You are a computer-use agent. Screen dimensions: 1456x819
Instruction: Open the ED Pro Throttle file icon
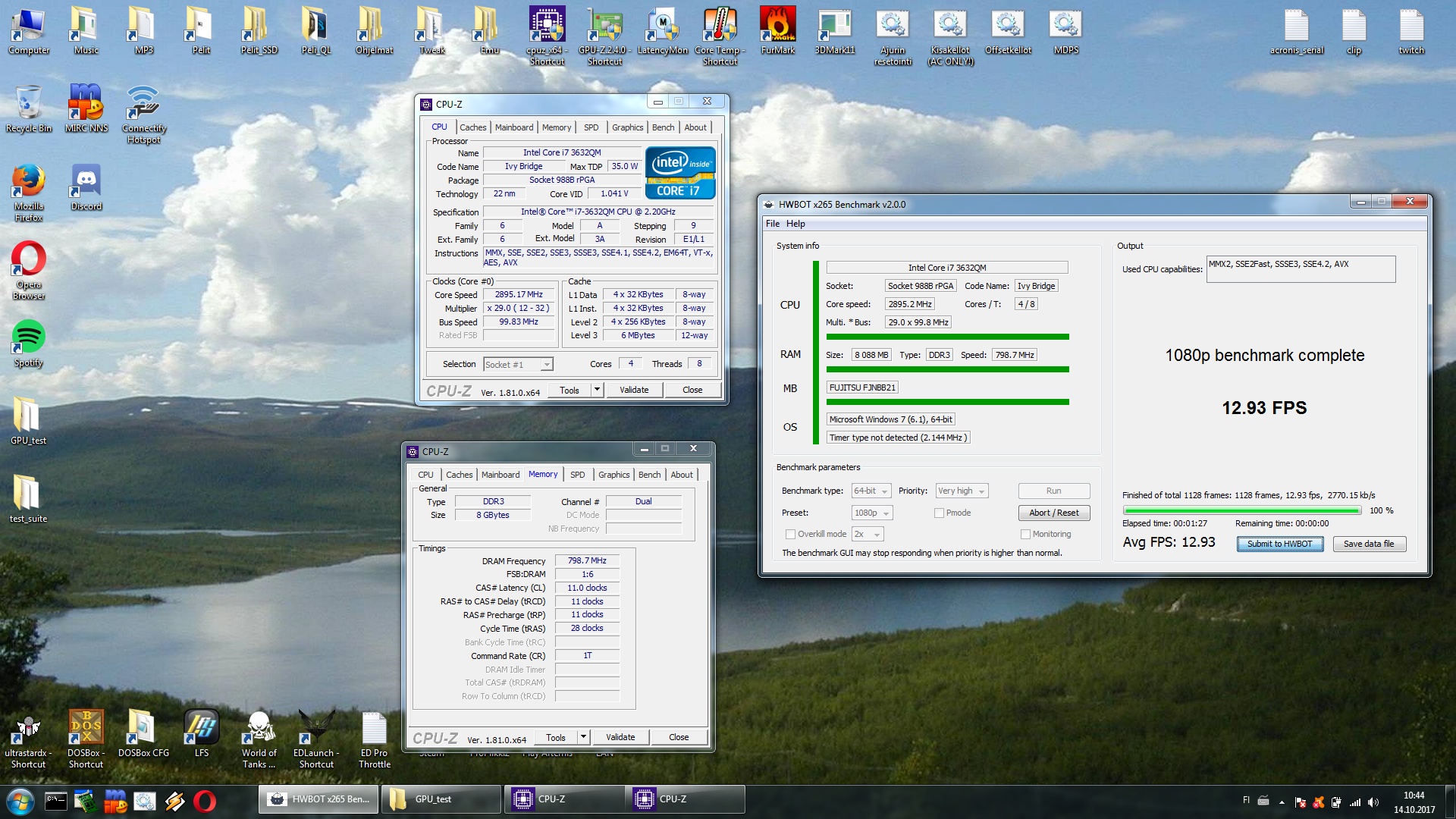click(374, 739)
